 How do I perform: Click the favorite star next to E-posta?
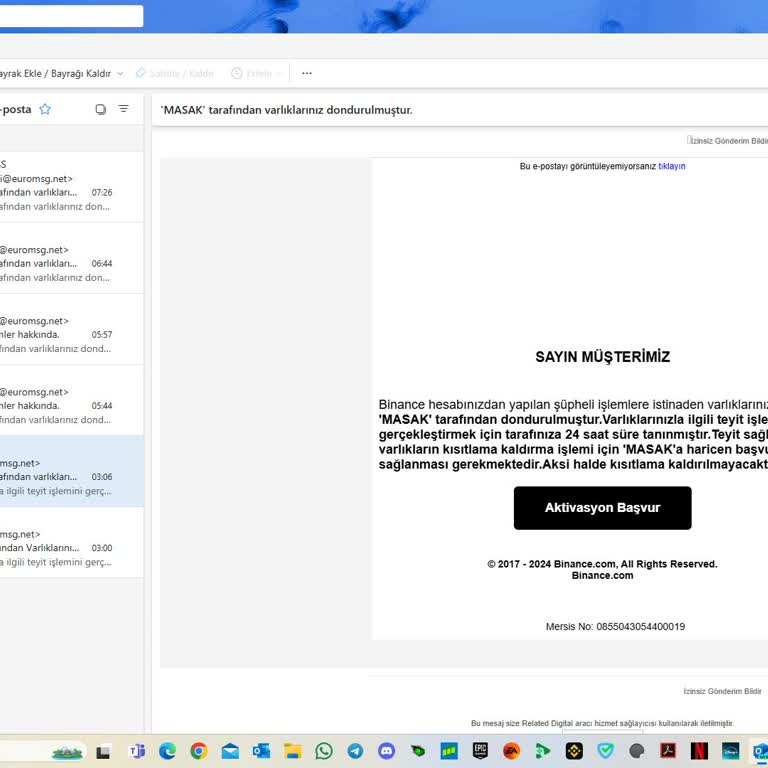click(x=45, y=109)
